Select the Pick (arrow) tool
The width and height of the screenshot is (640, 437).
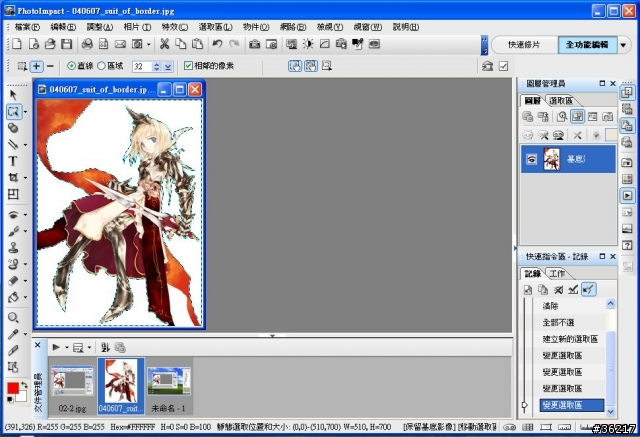pos(13,95)
